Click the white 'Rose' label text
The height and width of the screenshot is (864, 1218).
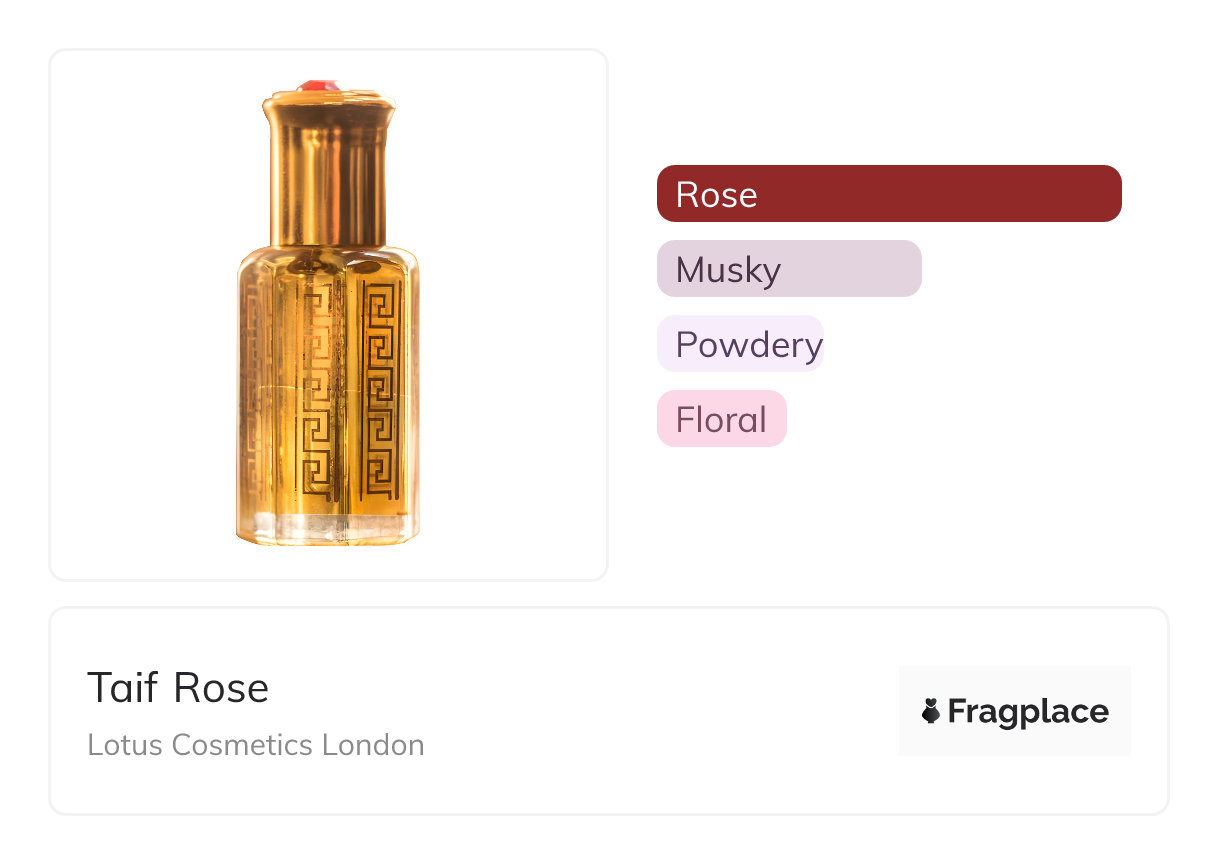click(x=716, y=194)
